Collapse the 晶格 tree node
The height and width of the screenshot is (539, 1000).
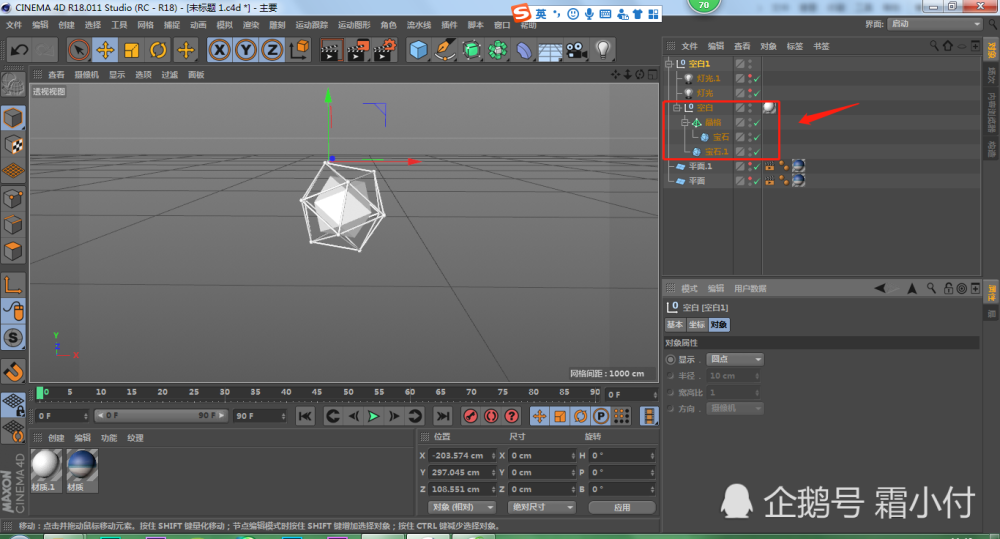pyautogui.click(x=684, y=122)
